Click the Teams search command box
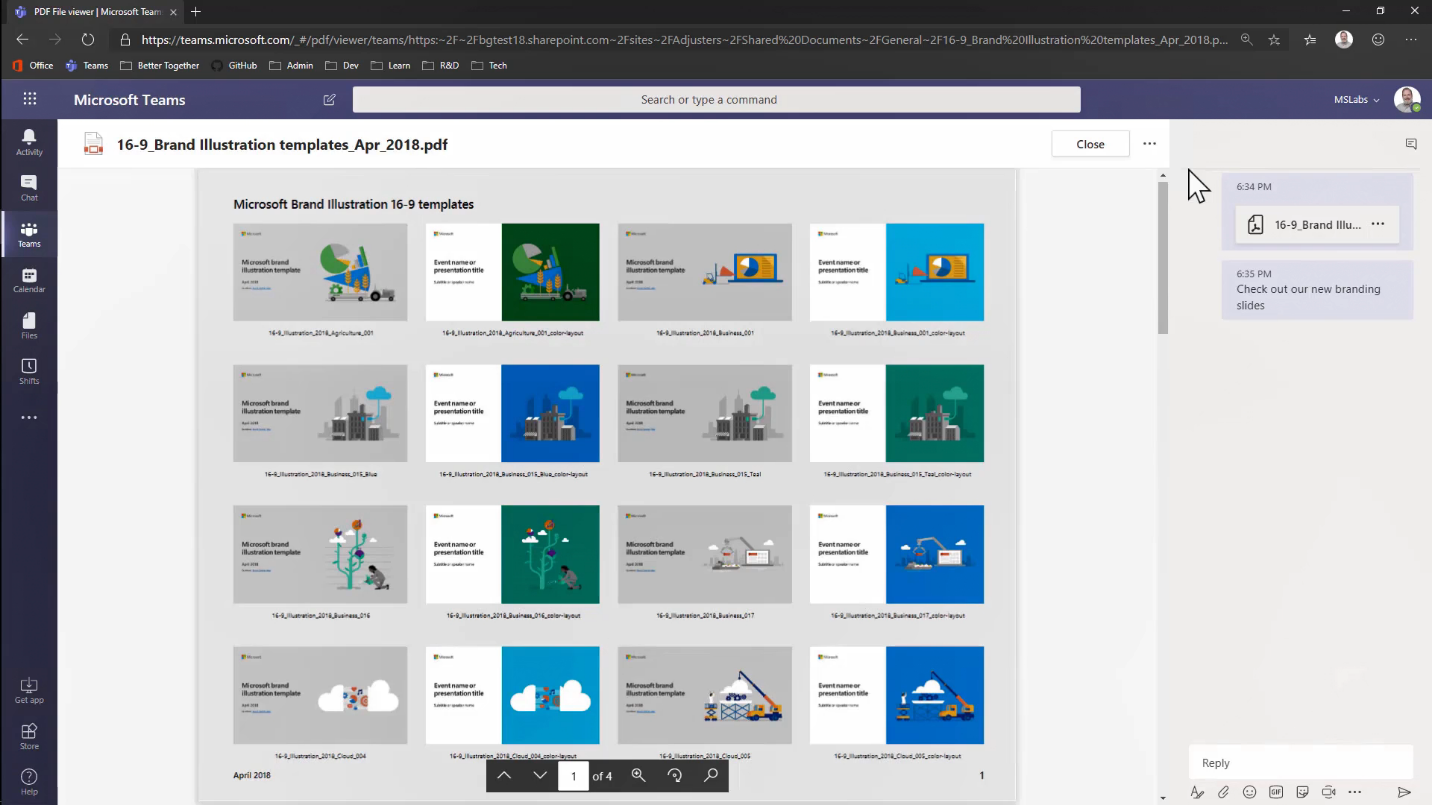The width and height of the screenshot is (1432, 805). (x=716, y=100)
